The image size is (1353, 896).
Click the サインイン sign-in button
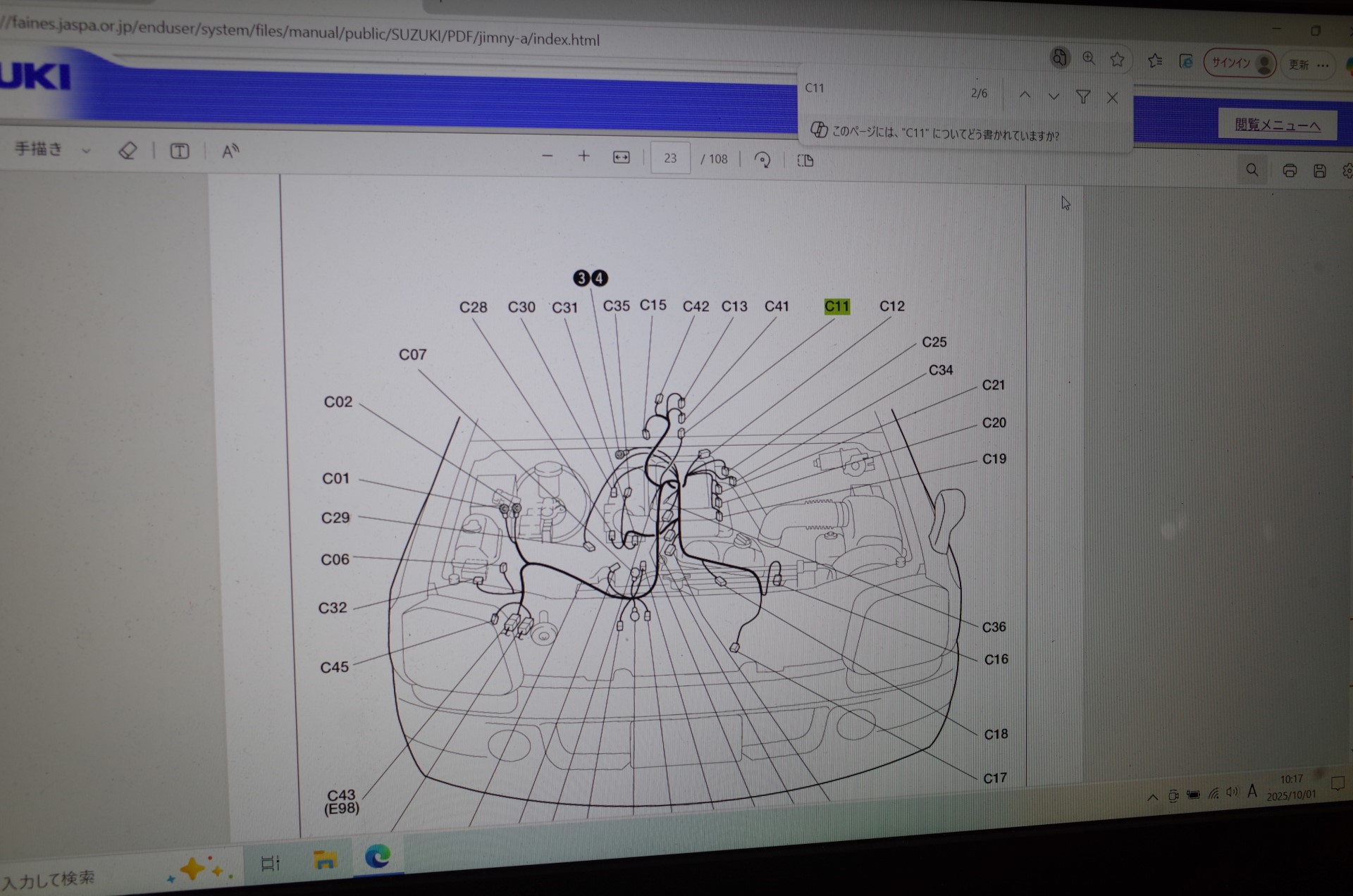[x=1239, y=63]
